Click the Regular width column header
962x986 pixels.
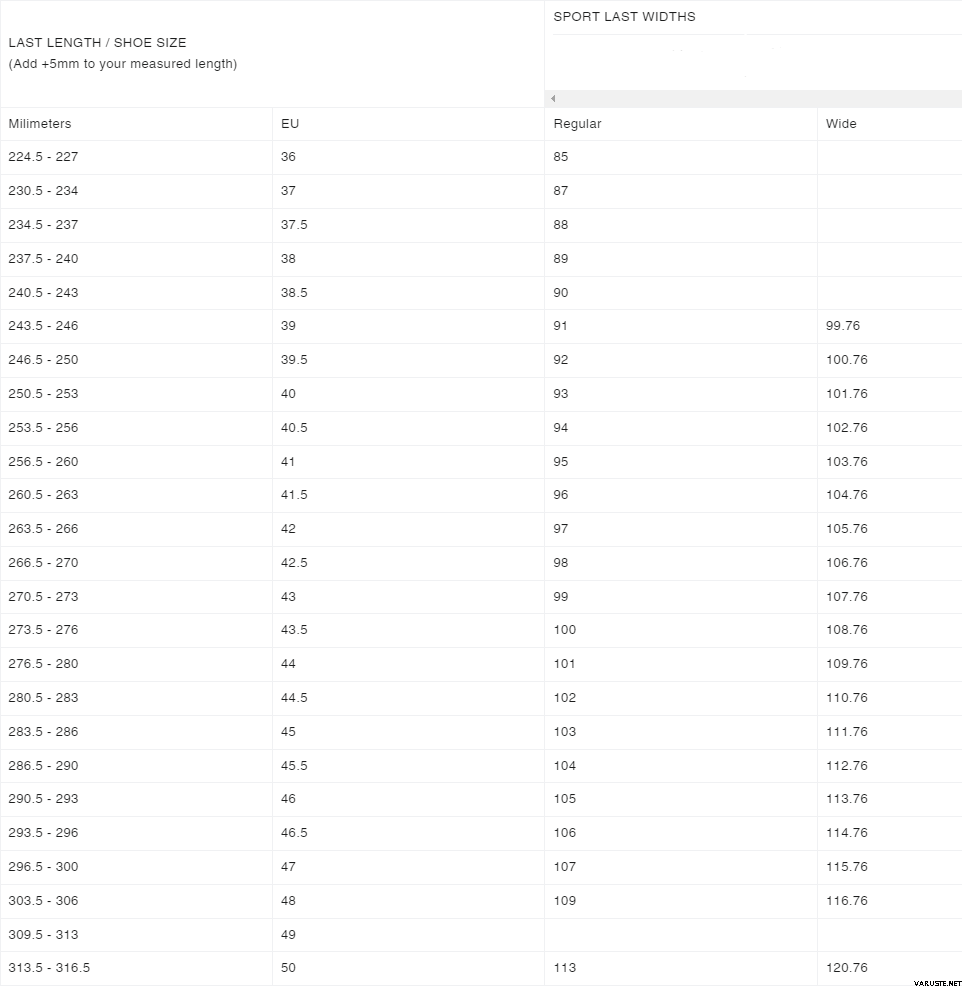[578, 124]
